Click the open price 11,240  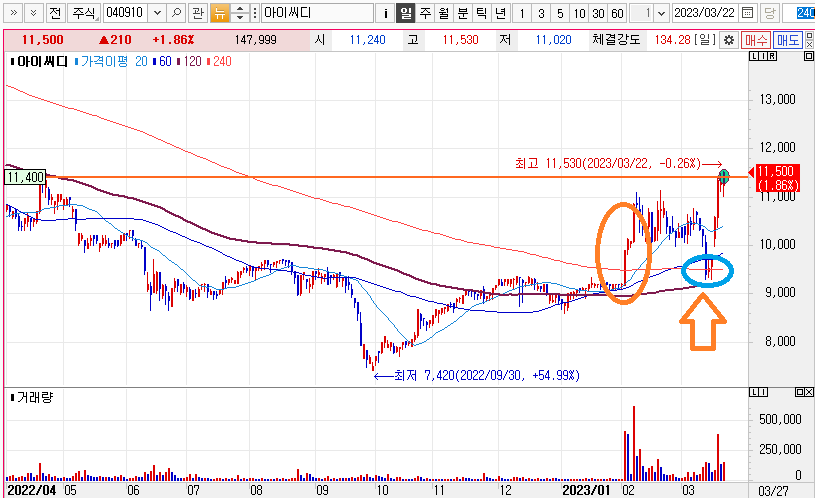367,40
